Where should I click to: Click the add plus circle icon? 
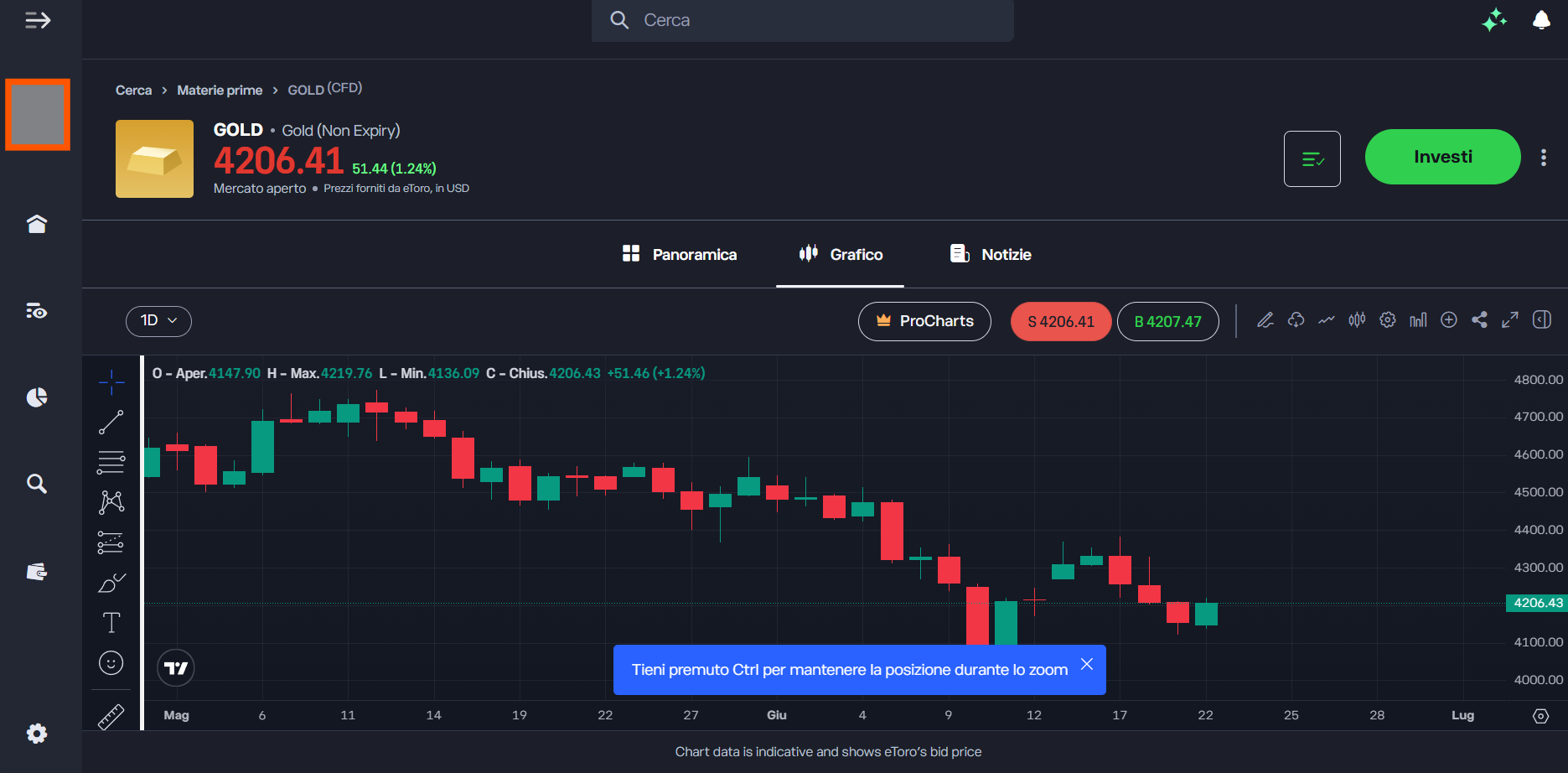click(1449, 320)
